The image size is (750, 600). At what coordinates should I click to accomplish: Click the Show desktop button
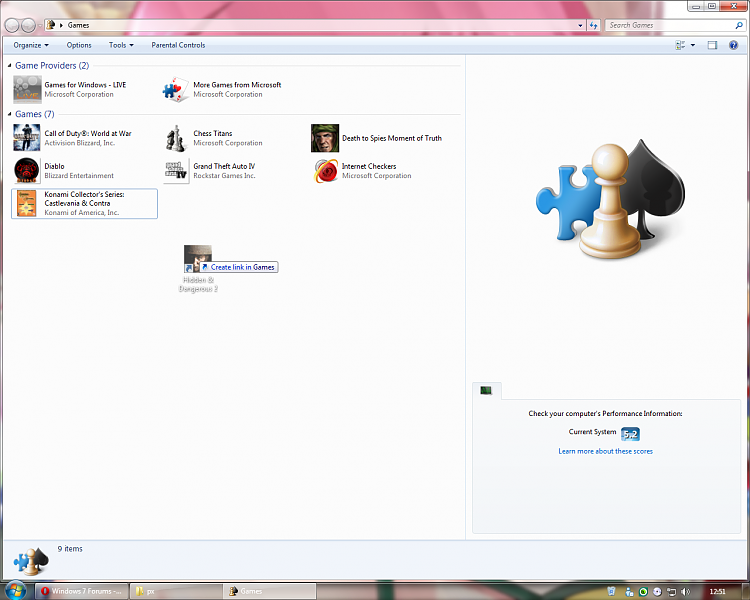(746, 591)
